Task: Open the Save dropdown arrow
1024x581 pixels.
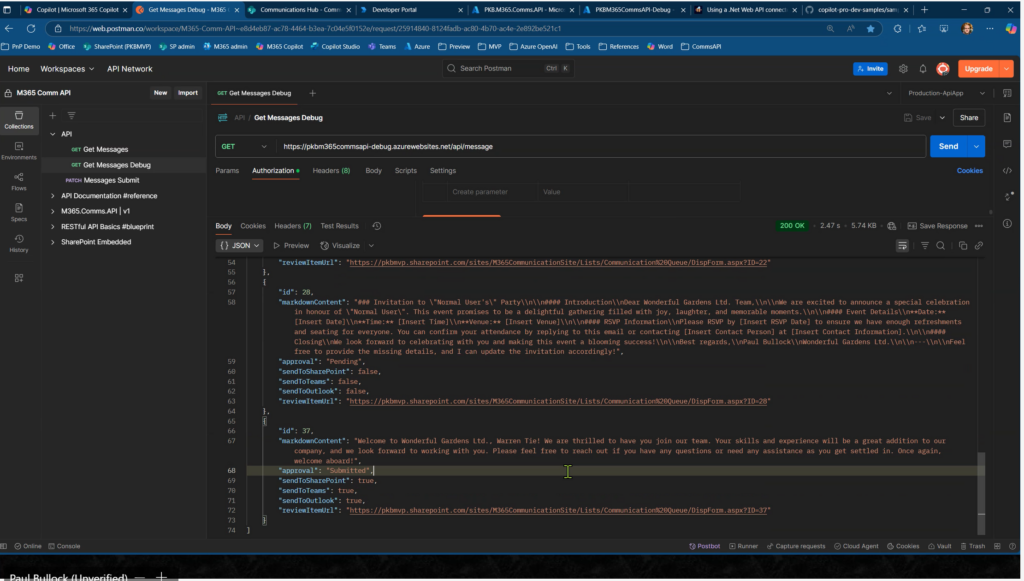Action: [942, 118]
